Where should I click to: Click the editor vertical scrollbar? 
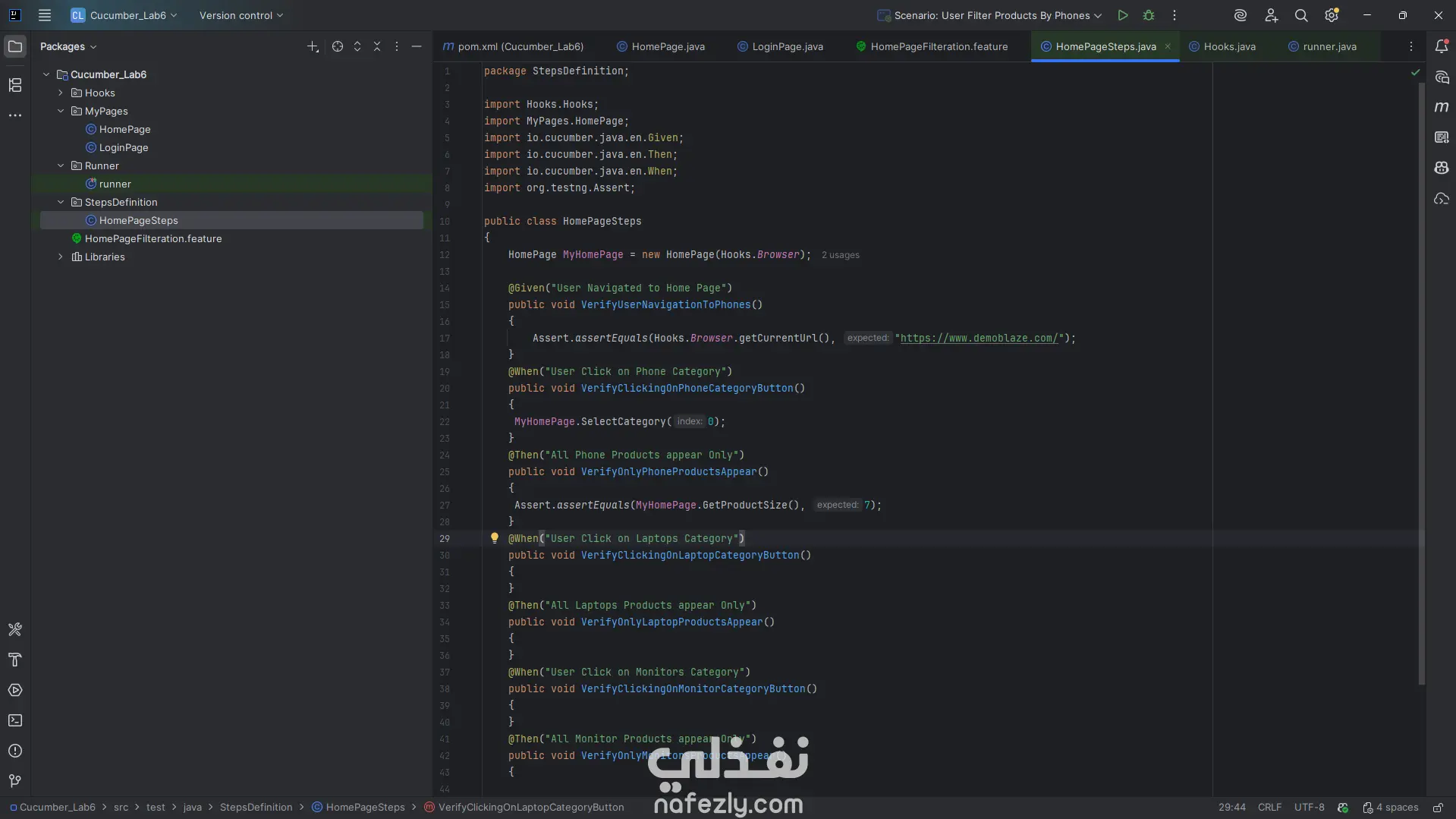(1422, 383)
